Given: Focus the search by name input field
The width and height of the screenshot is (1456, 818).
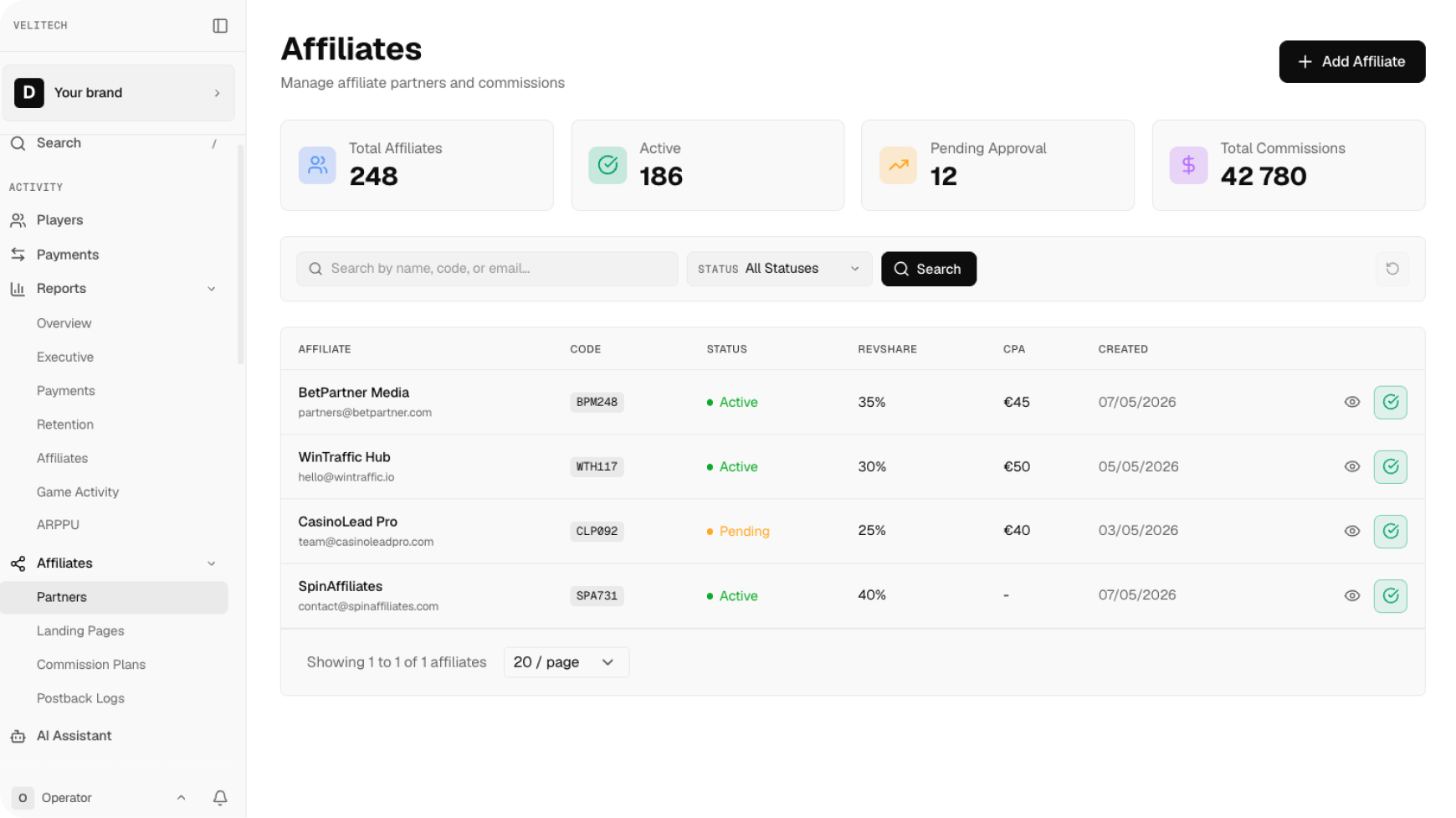Looking at the screenshot, I should point(487,269).
